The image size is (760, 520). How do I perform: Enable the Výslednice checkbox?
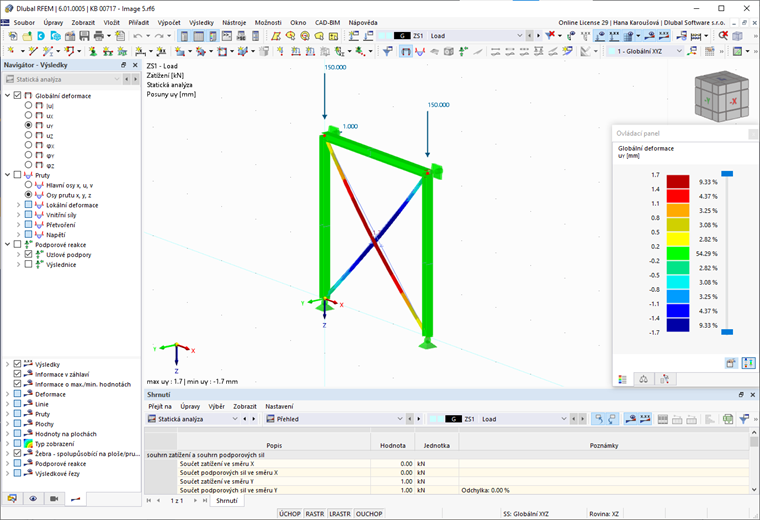pos(28,264)
